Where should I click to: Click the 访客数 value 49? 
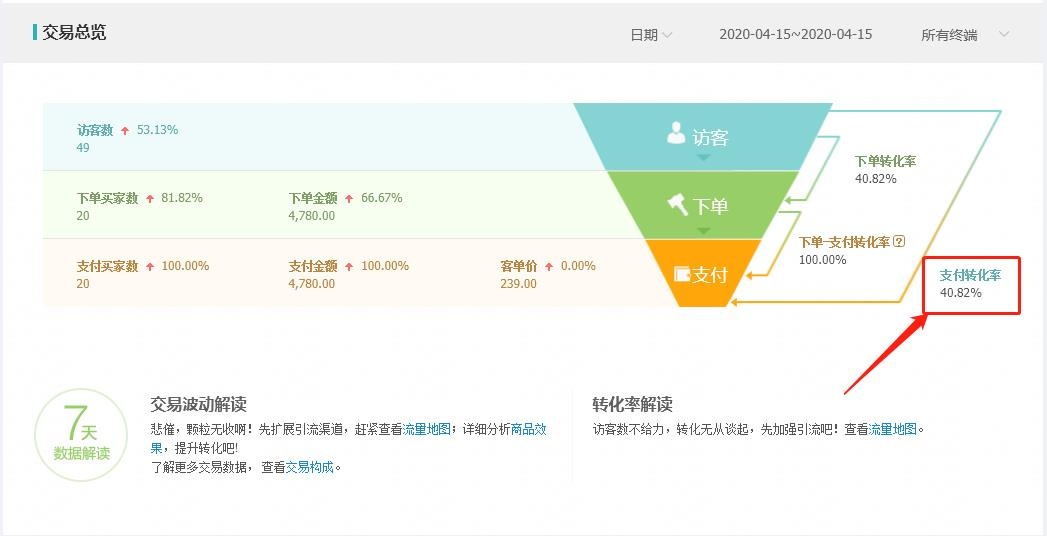pyautogui.click(x=83, y=148)
